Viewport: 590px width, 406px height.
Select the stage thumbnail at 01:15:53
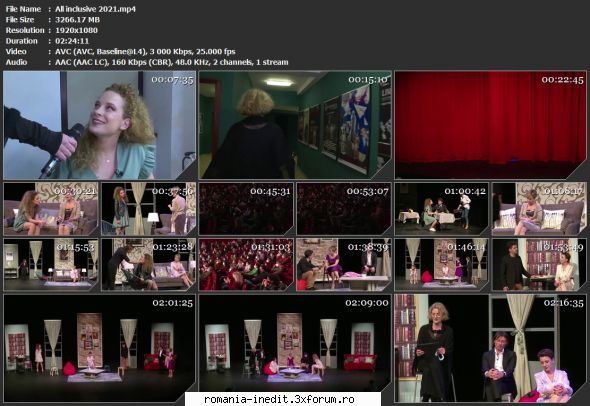click(51, 265)
